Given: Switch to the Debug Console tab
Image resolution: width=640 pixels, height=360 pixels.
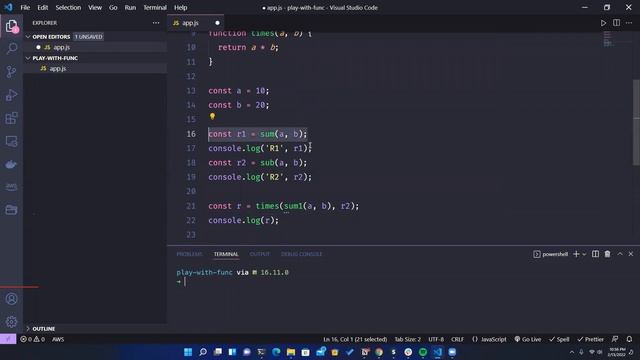Looking at the screenshot, I should [x=301, y=254].
